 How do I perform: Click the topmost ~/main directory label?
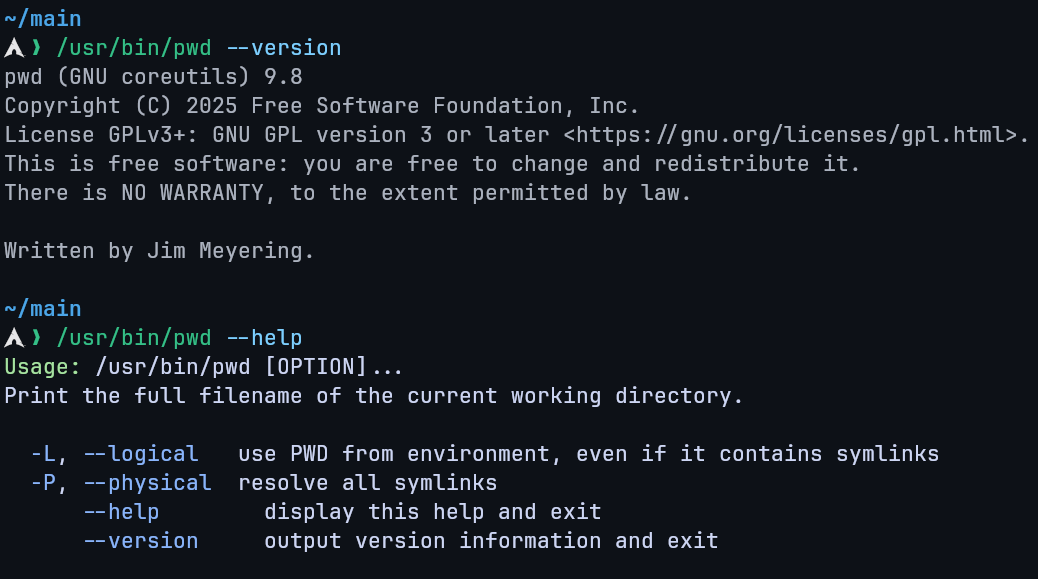[x=43, y=19]
